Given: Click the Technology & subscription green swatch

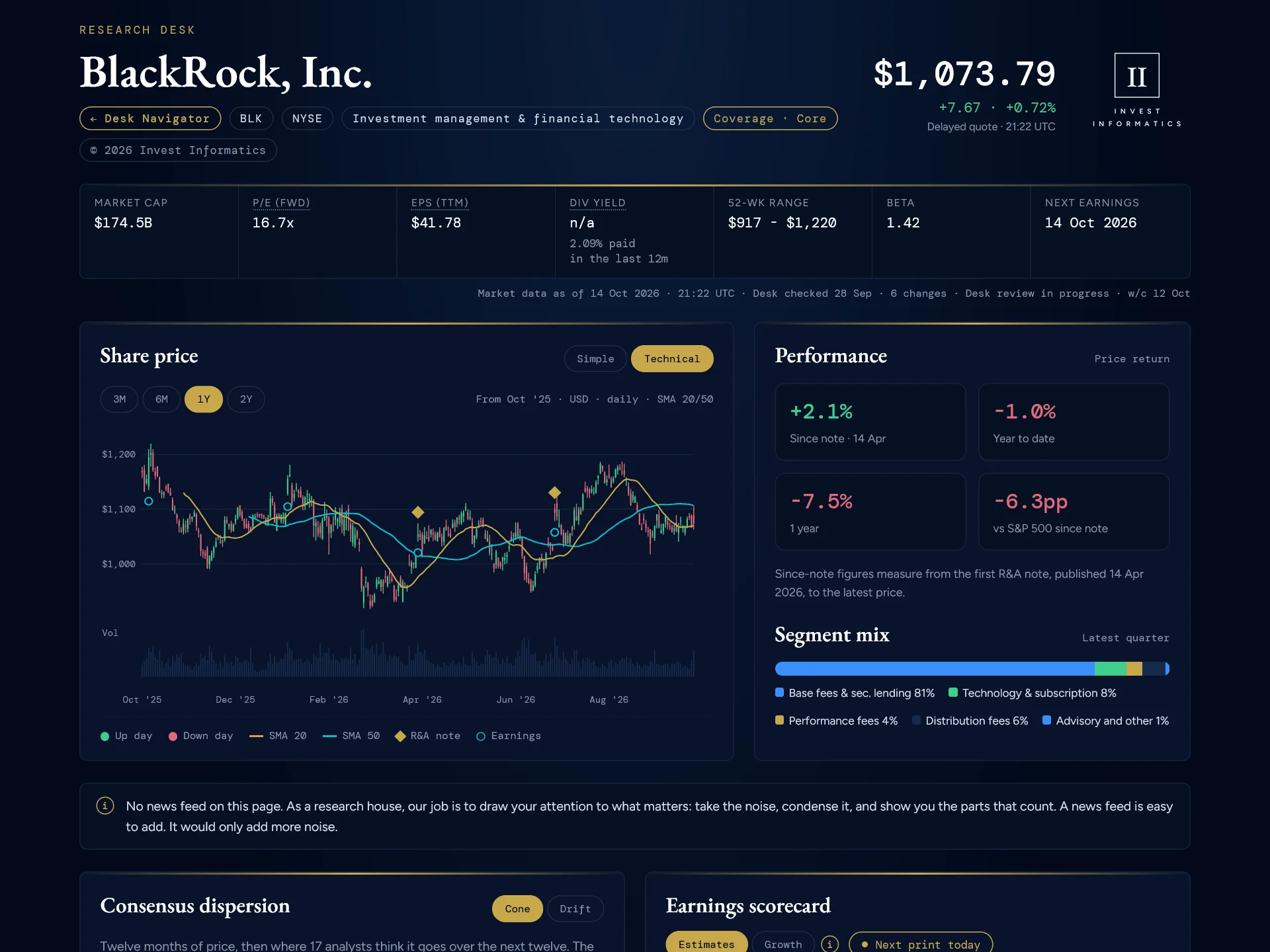Looking at the screenshot, I should [x=953, y=692].
